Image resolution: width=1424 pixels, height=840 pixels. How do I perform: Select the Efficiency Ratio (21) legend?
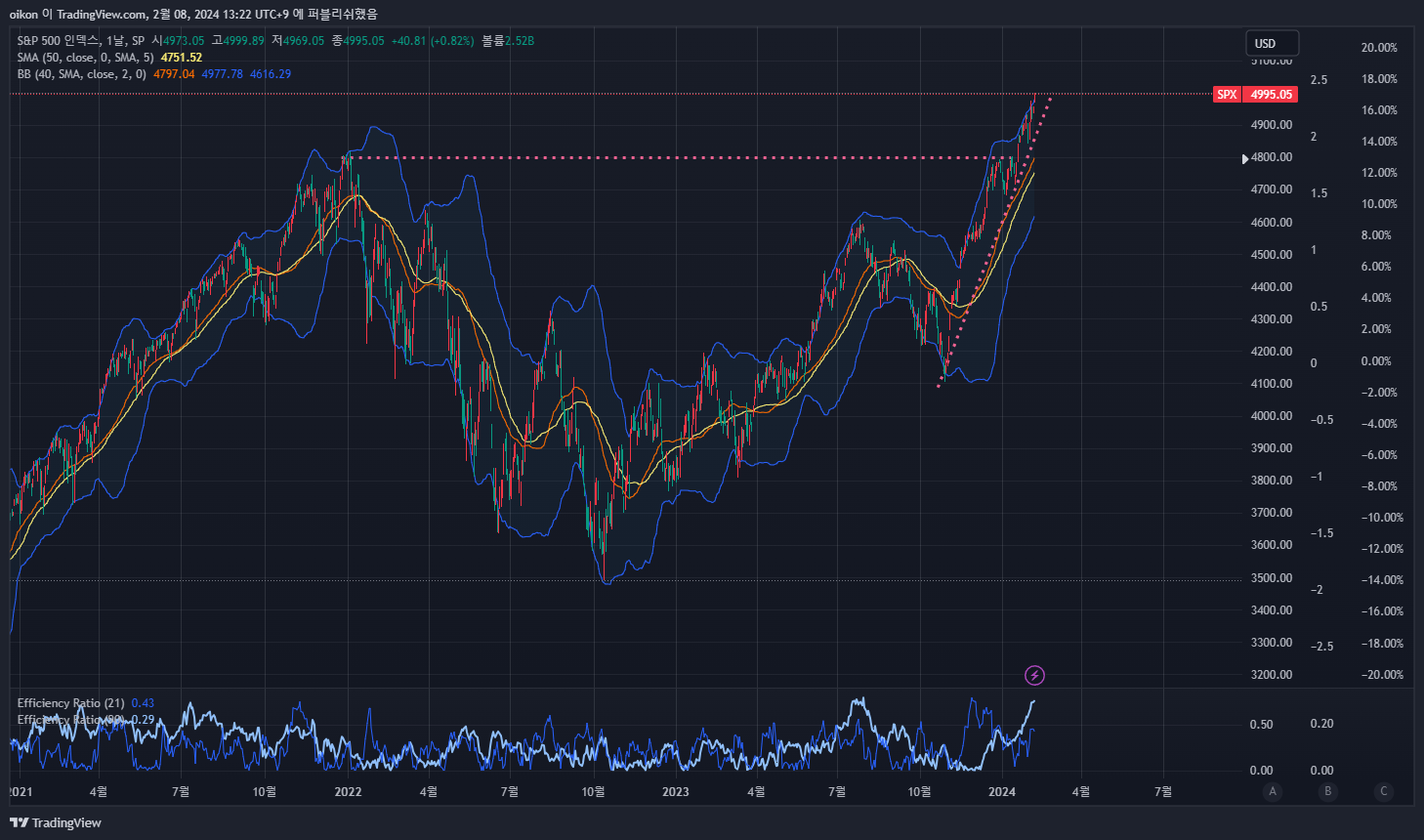(70, 703)
